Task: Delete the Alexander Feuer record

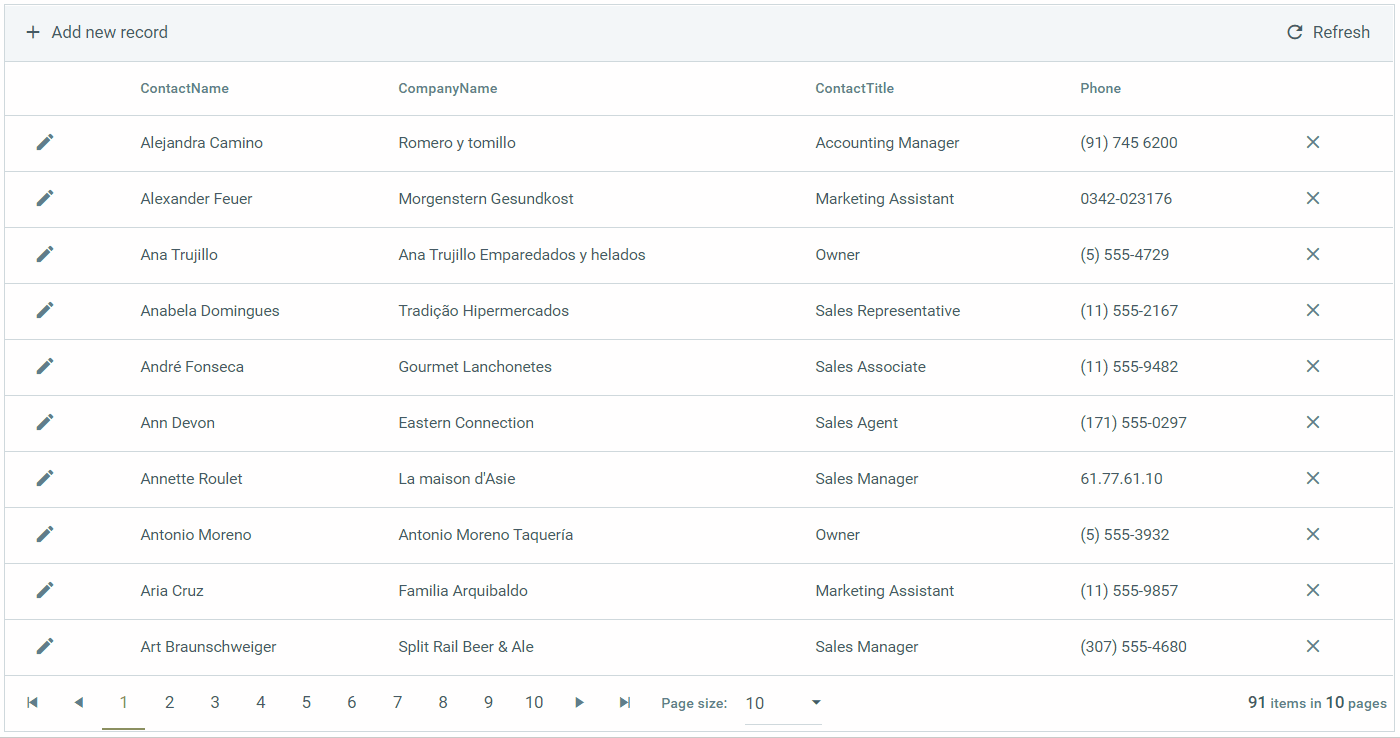Action: tap(1313, 198)
